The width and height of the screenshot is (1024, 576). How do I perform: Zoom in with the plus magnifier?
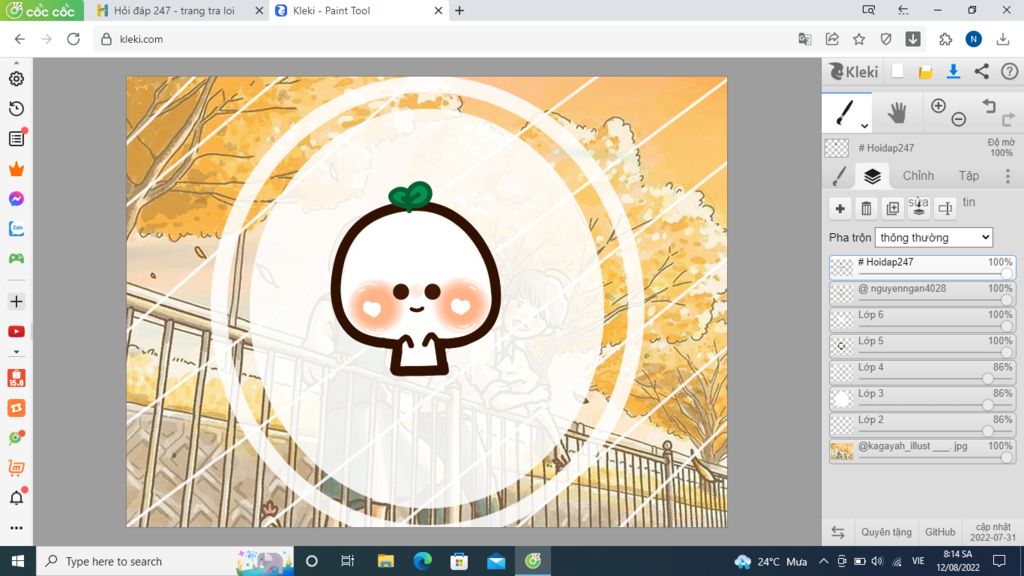click(x=938, y=106)
